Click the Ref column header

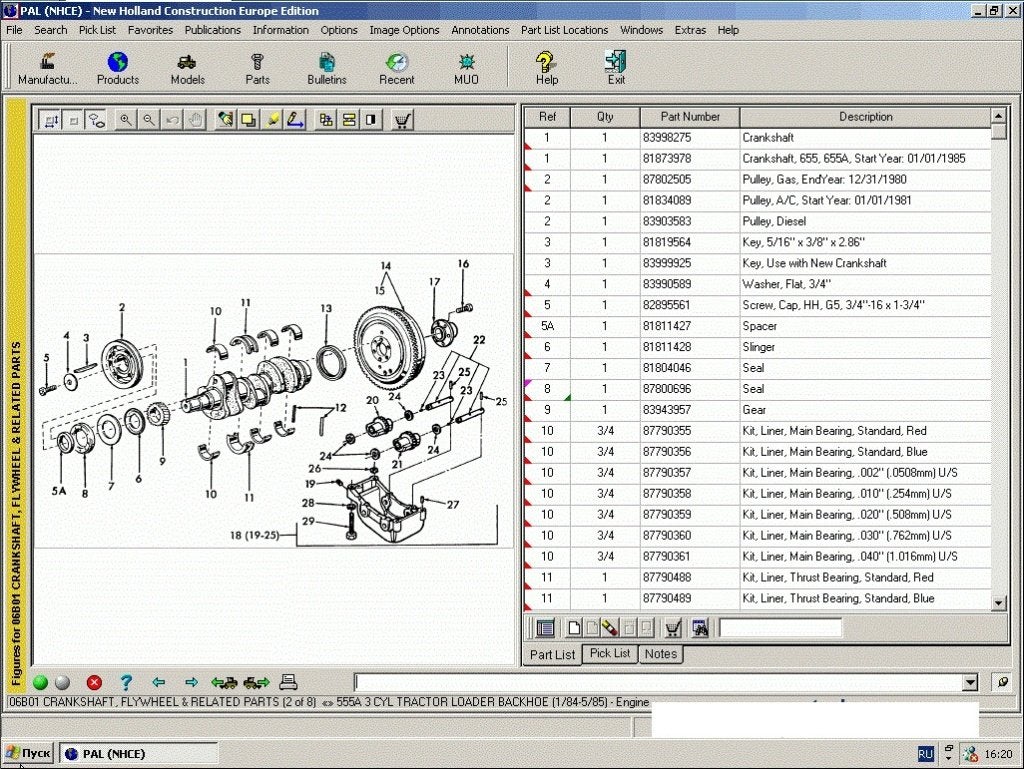click(547, 117)
